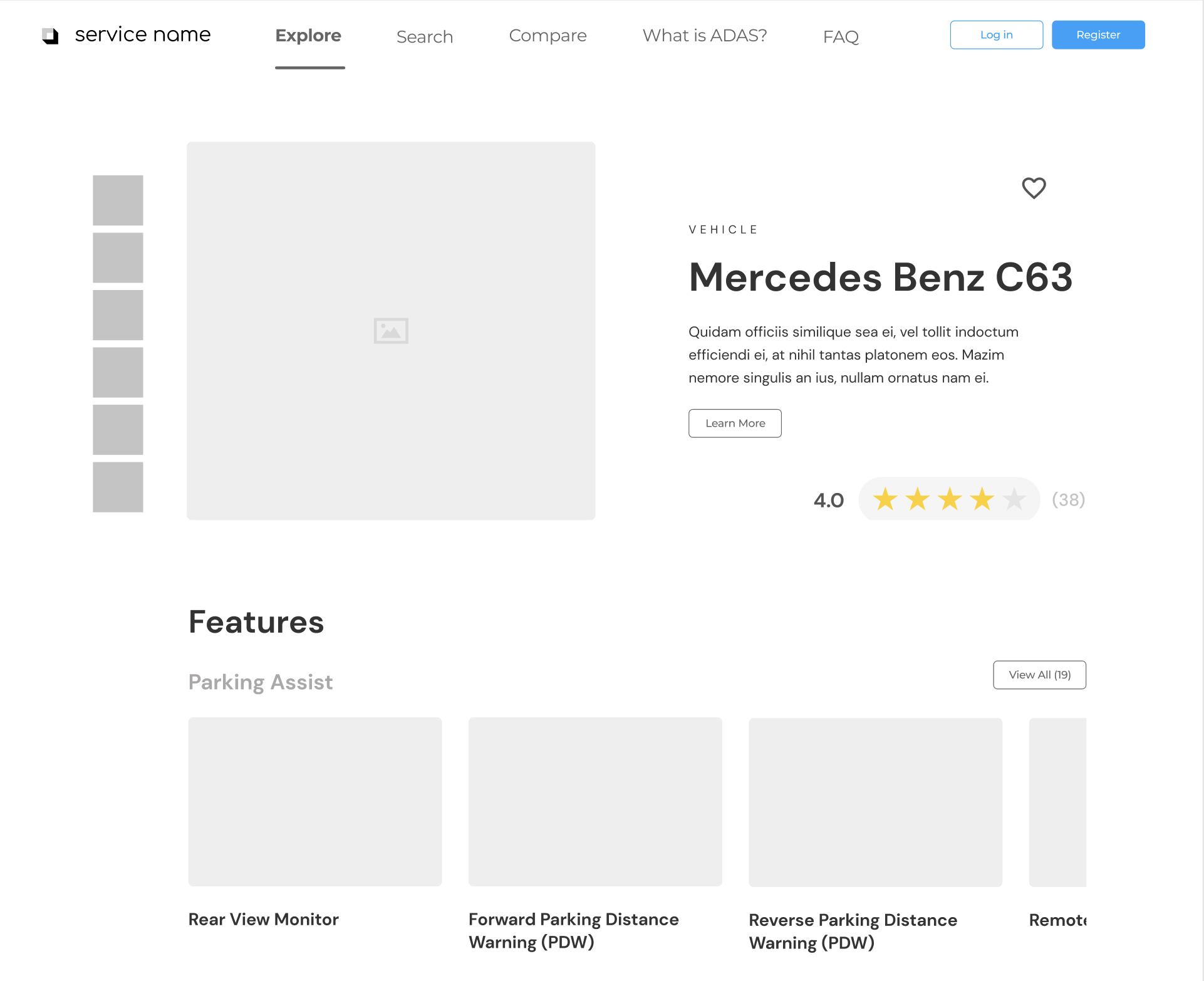Open the Reverse Parking Distance Warning card image
1204x981 pixels.
875,802
